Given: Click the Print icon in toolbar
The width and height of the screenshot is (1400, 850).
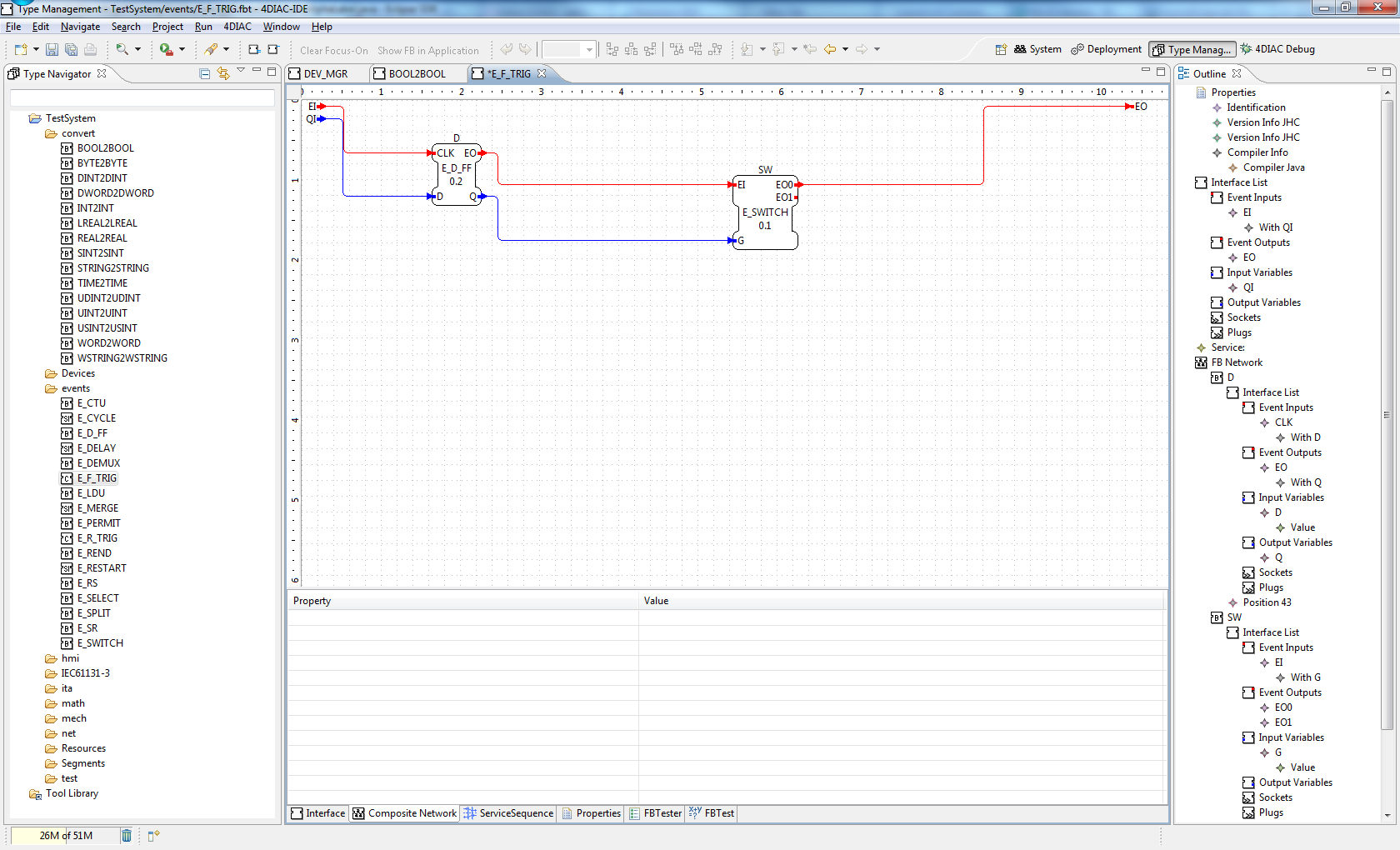Looking at the screenshot, I should click(x=91, y=50).
